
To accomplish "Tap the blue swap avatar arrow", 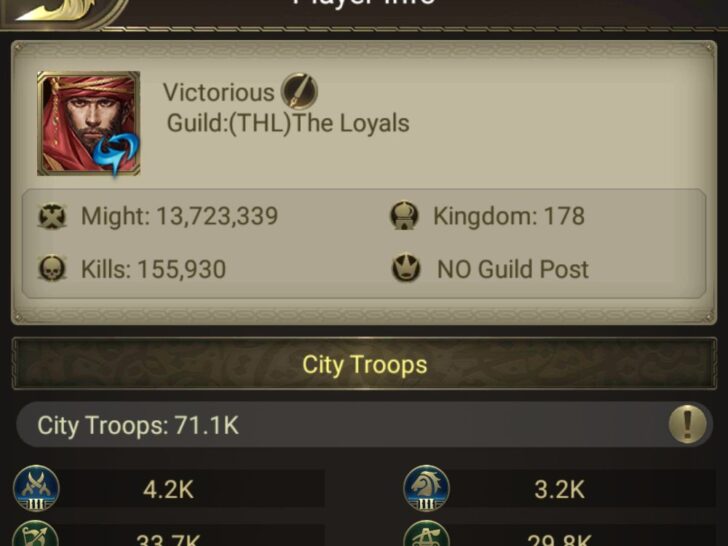I will click(116, 153).
